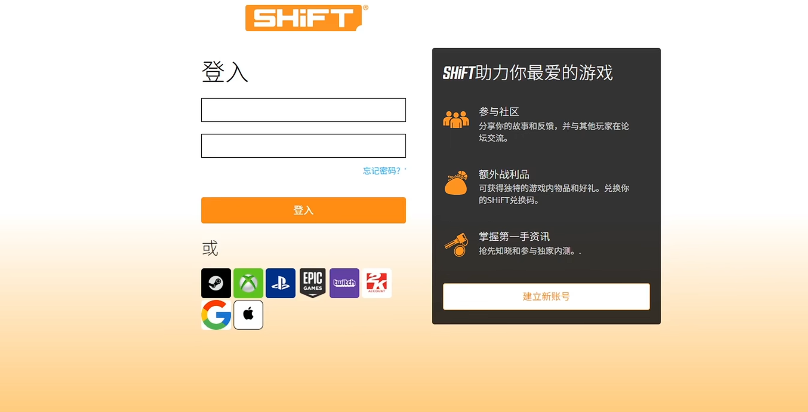The image size is (808, 412).
Task: Click the 或 text above social icons
Action: tap(210, 248)
